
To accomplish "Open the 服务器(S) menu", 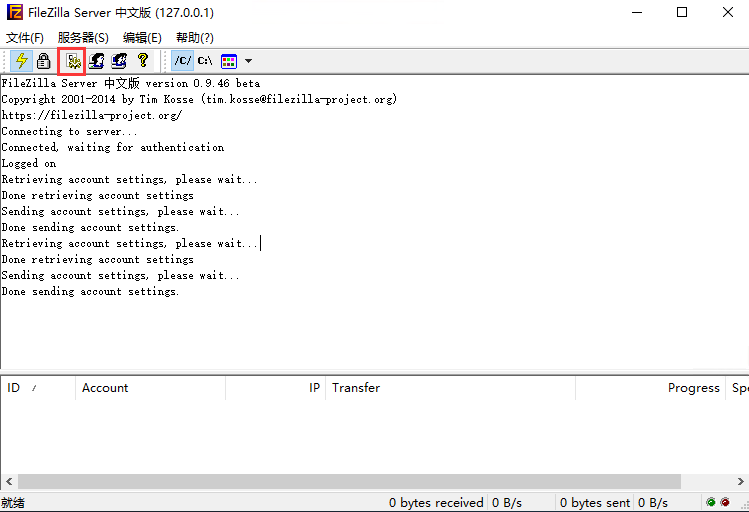I will 83,38.
